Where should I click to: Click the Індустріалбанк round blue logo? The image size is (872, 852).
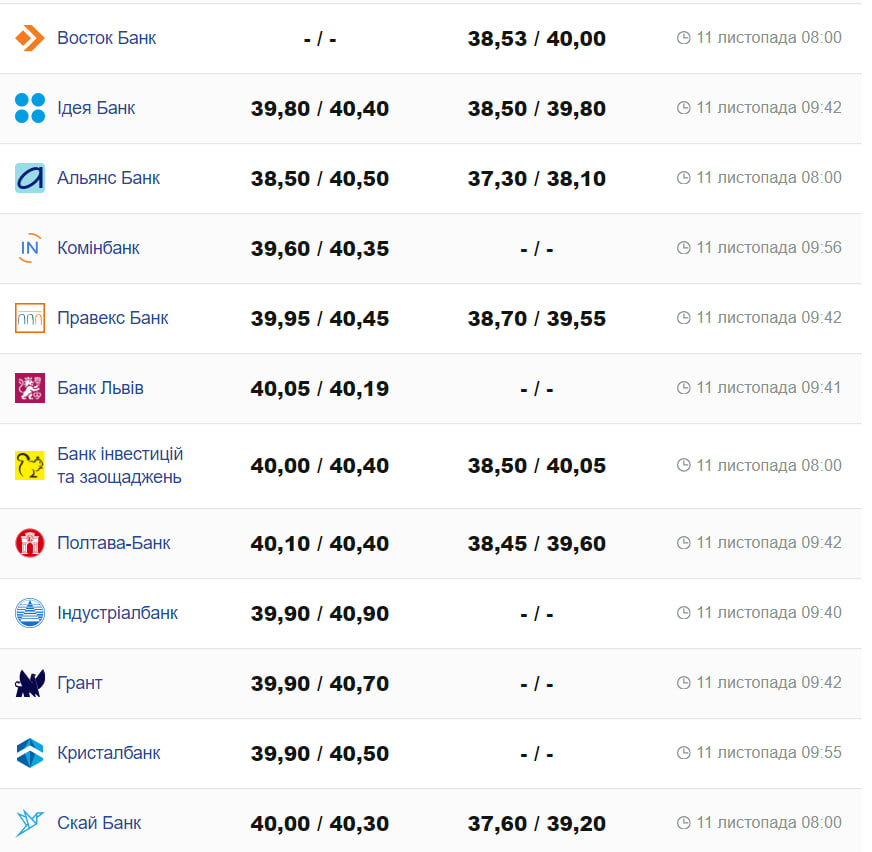coord(30,613)
